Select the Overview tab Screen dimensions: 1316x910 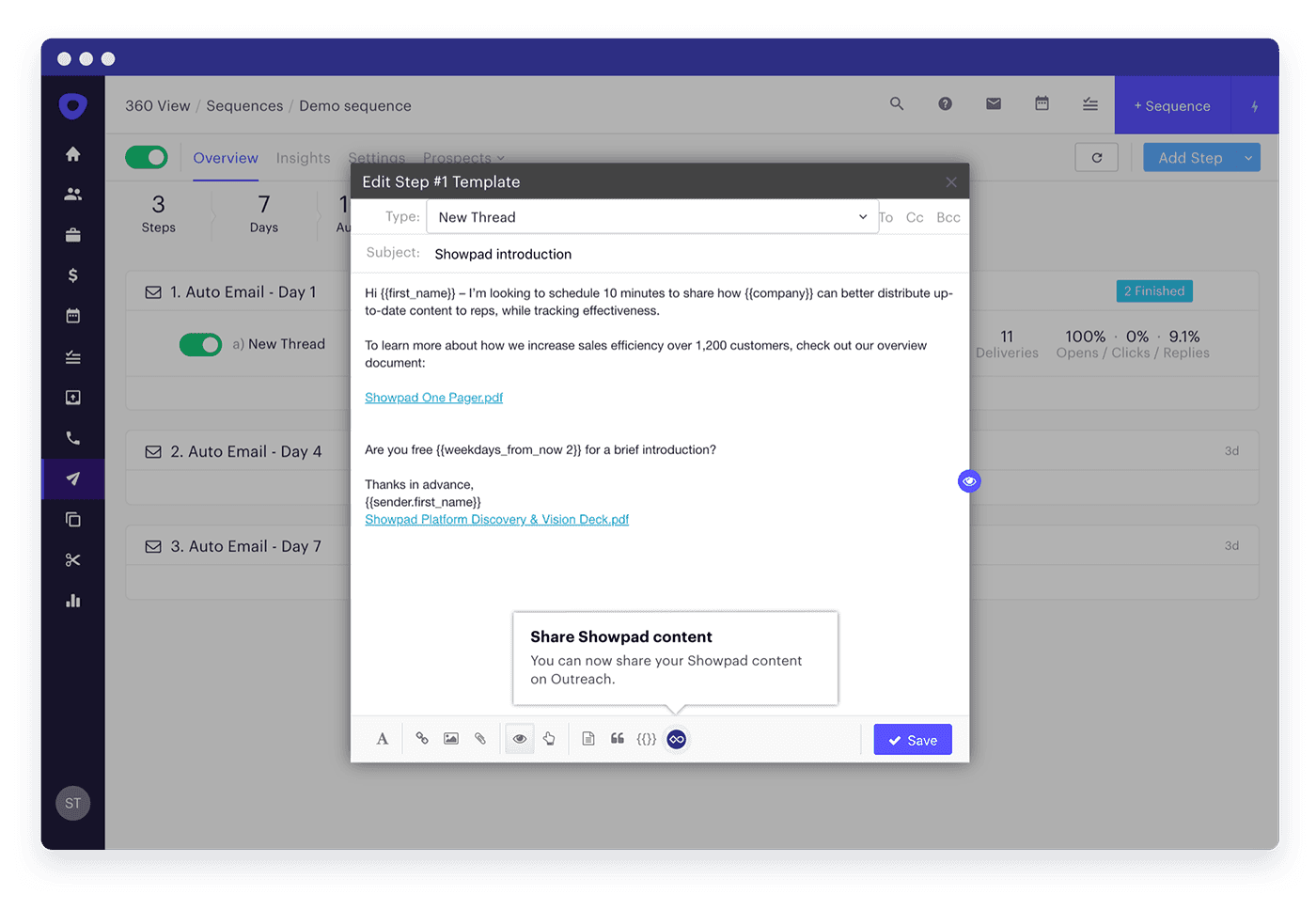[x=226, y=158]
